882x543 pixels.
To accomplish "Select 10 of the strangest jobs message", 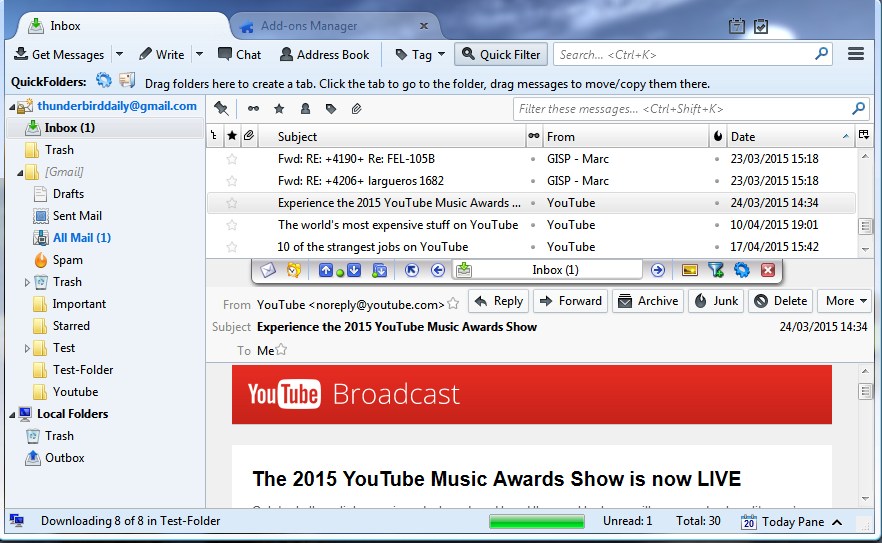I will (531, 247).
